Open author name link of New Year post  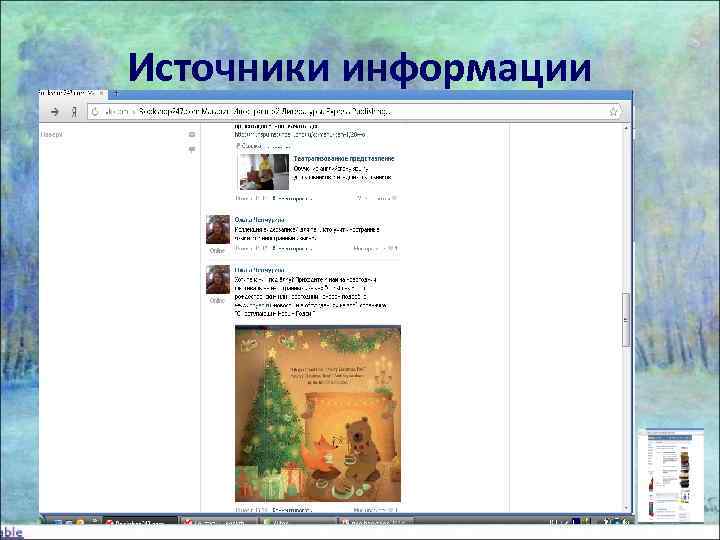[x=259, y=270]
